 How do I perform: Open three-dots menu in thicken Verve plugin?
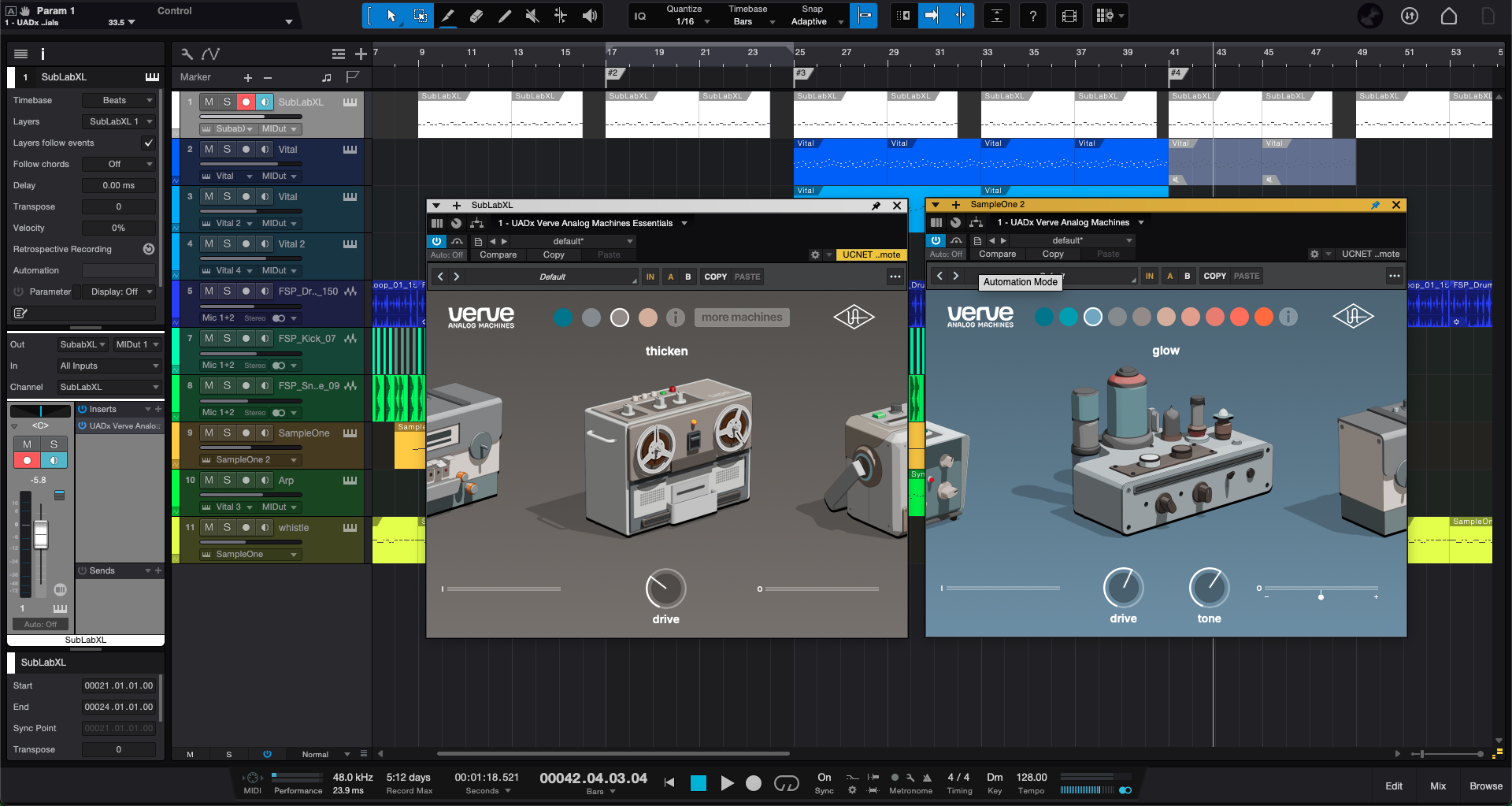click(x=895, y=277)
